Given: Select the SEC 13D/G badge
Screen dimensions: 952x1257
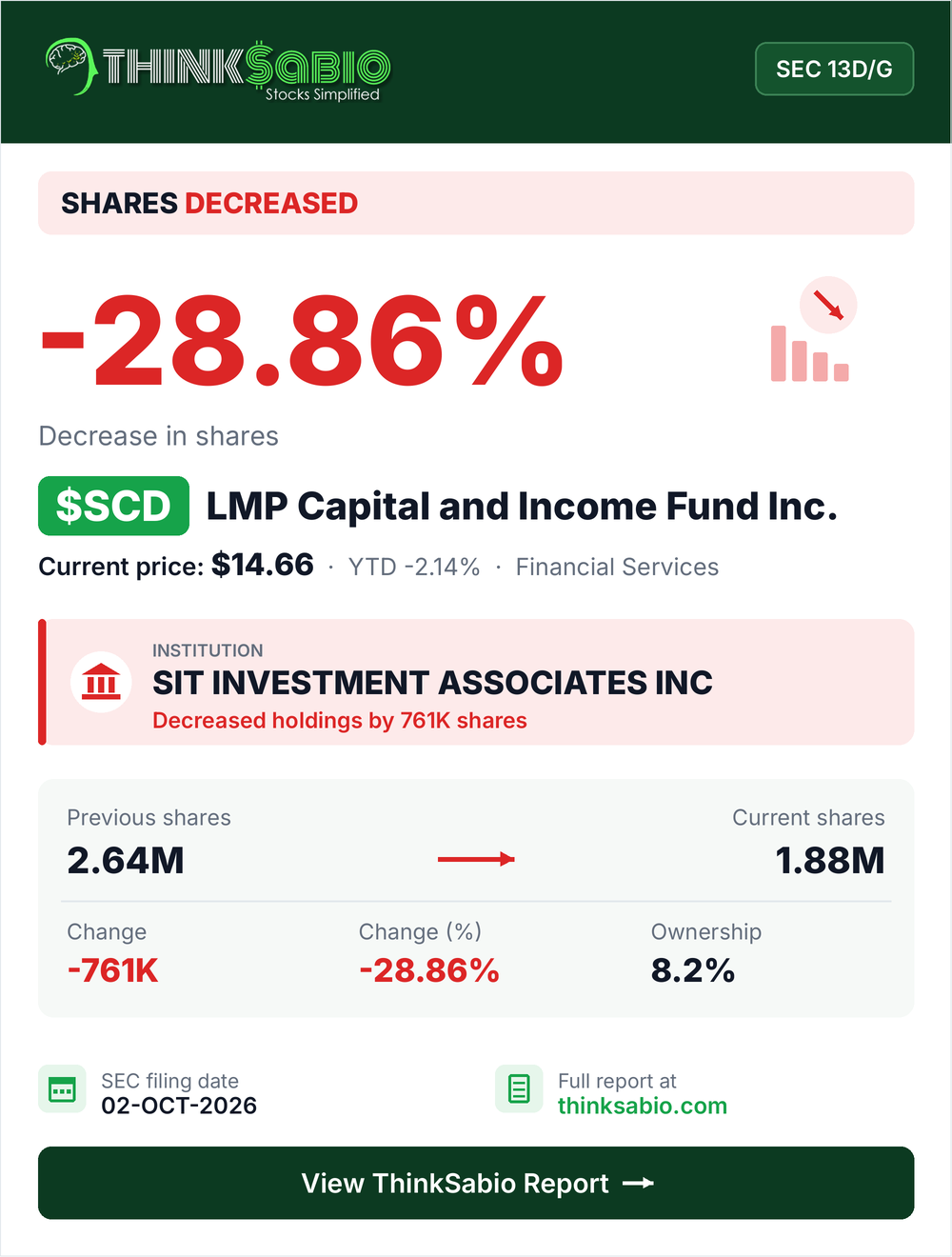Looking at the screenshot, I should [x=834, y=69].
